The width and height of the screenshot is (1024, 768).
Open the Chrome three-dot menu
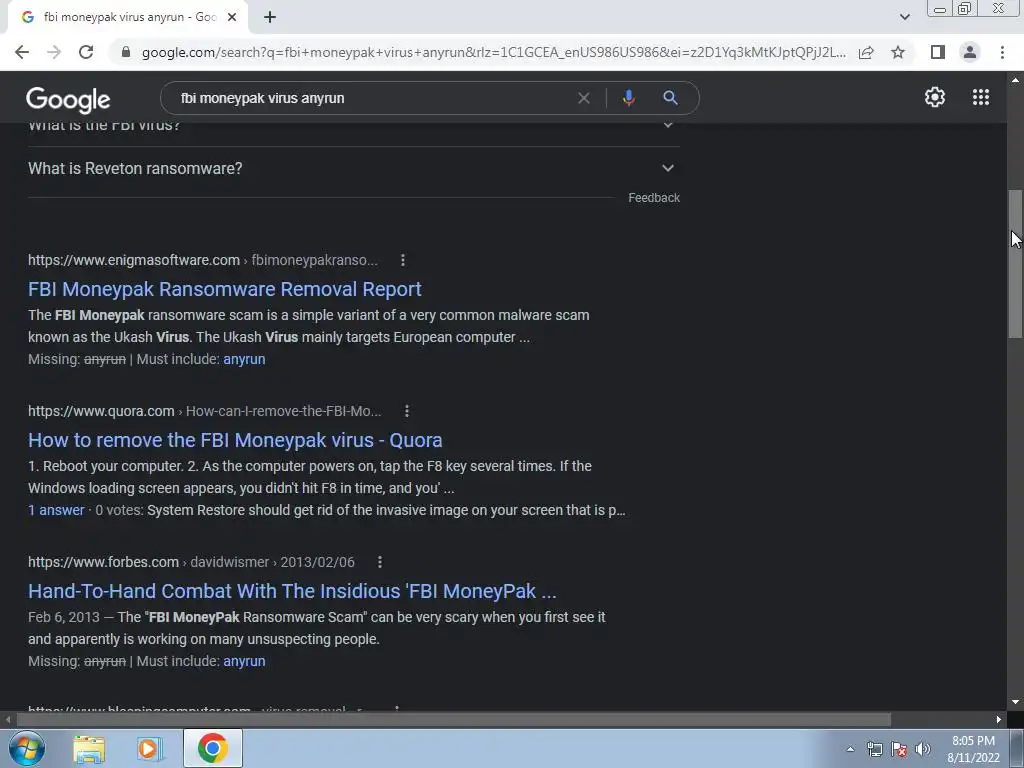point(1002,52)
